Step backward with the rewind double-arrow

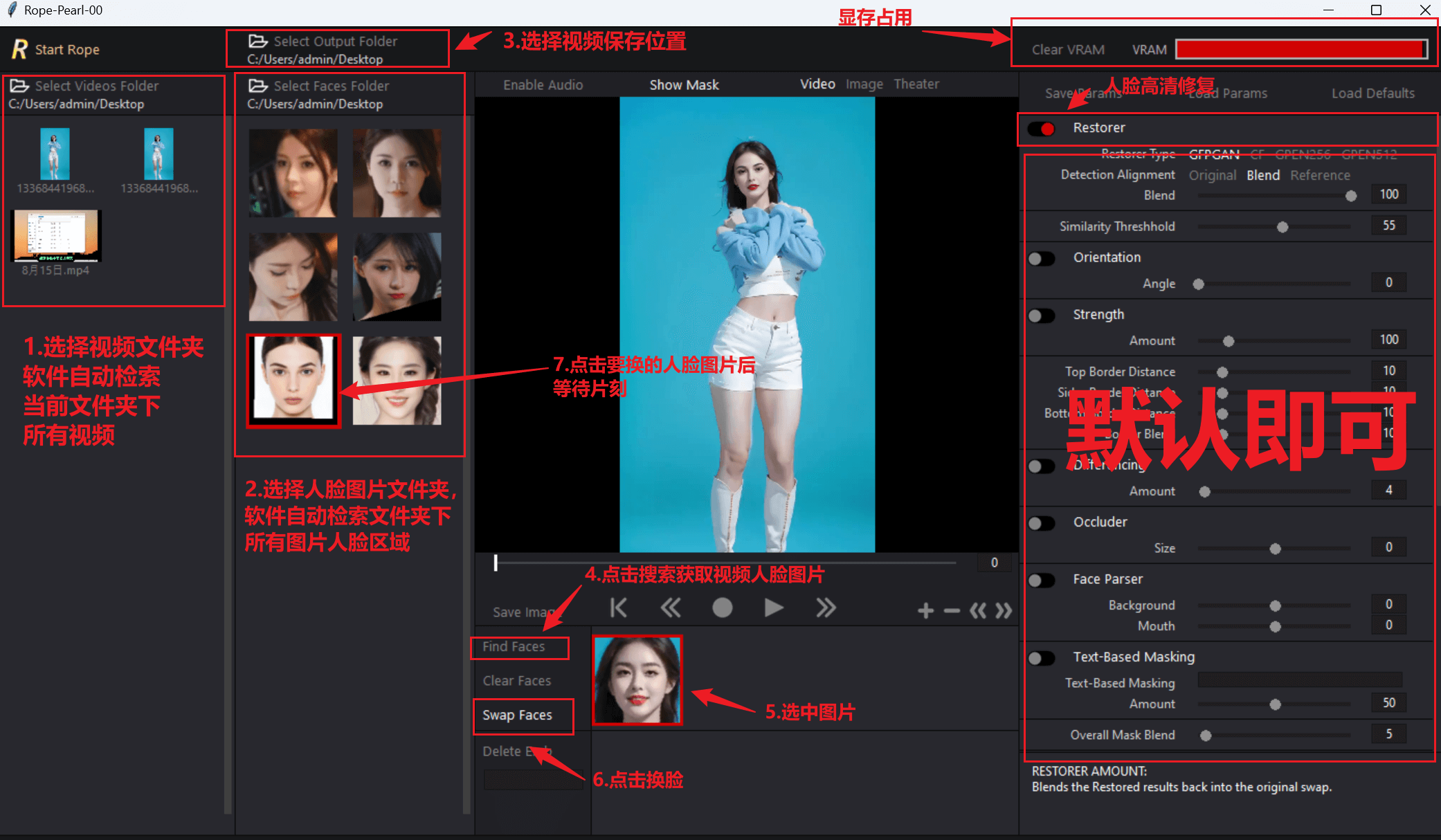(x=670, y=608)
